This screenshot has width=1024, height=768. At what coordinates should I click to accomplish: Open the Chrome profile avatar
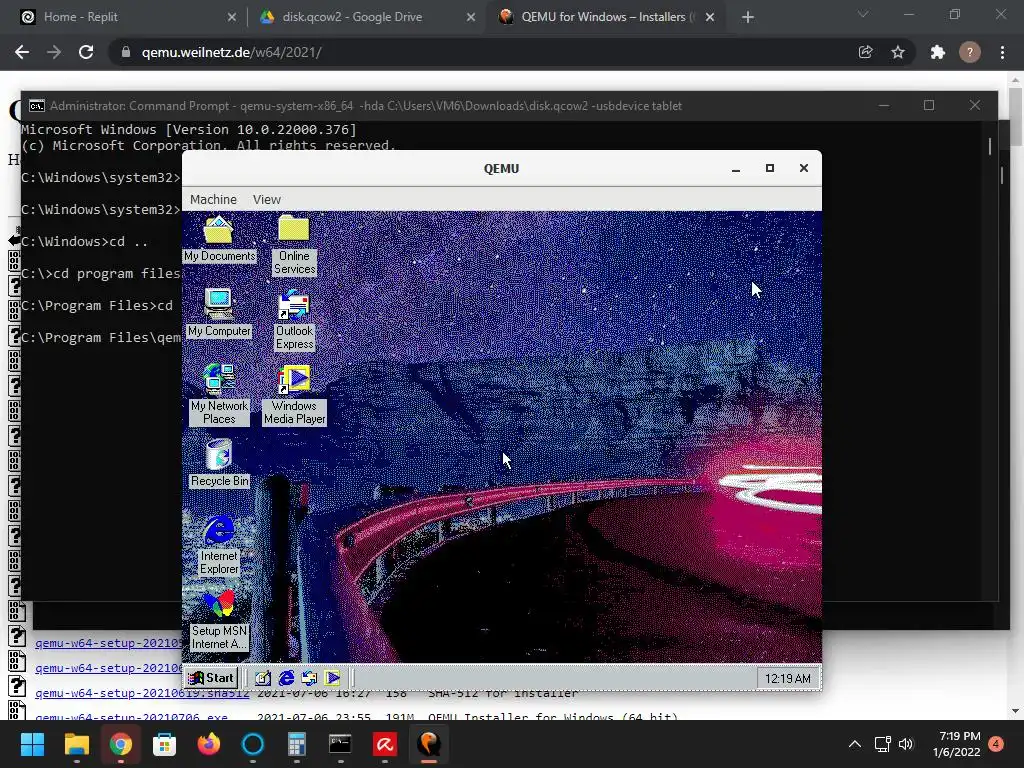[970, 52]
